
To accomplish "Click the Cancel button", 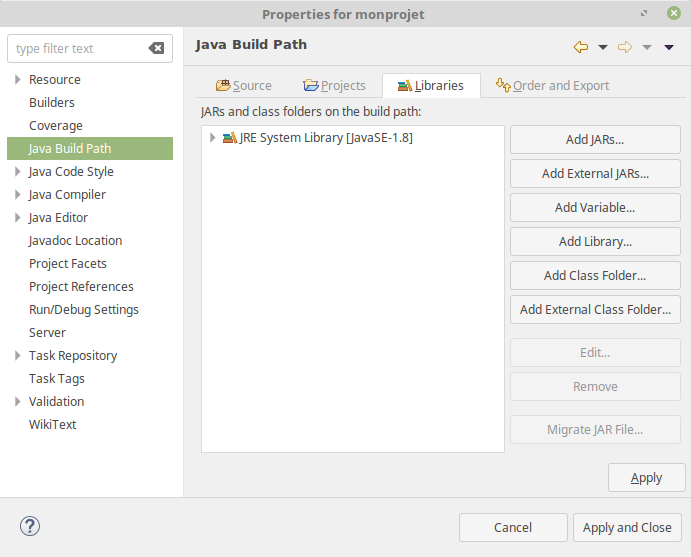I will pos(513,527).
